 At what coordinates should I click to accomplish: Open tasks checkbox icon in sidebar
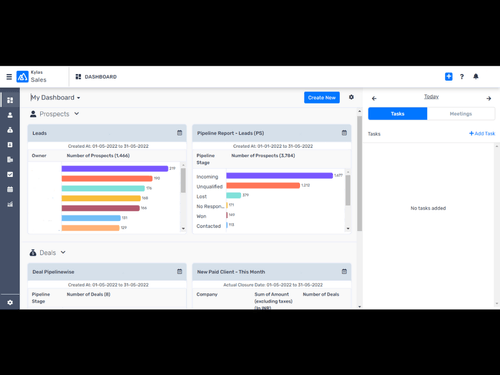coord(10,174)
